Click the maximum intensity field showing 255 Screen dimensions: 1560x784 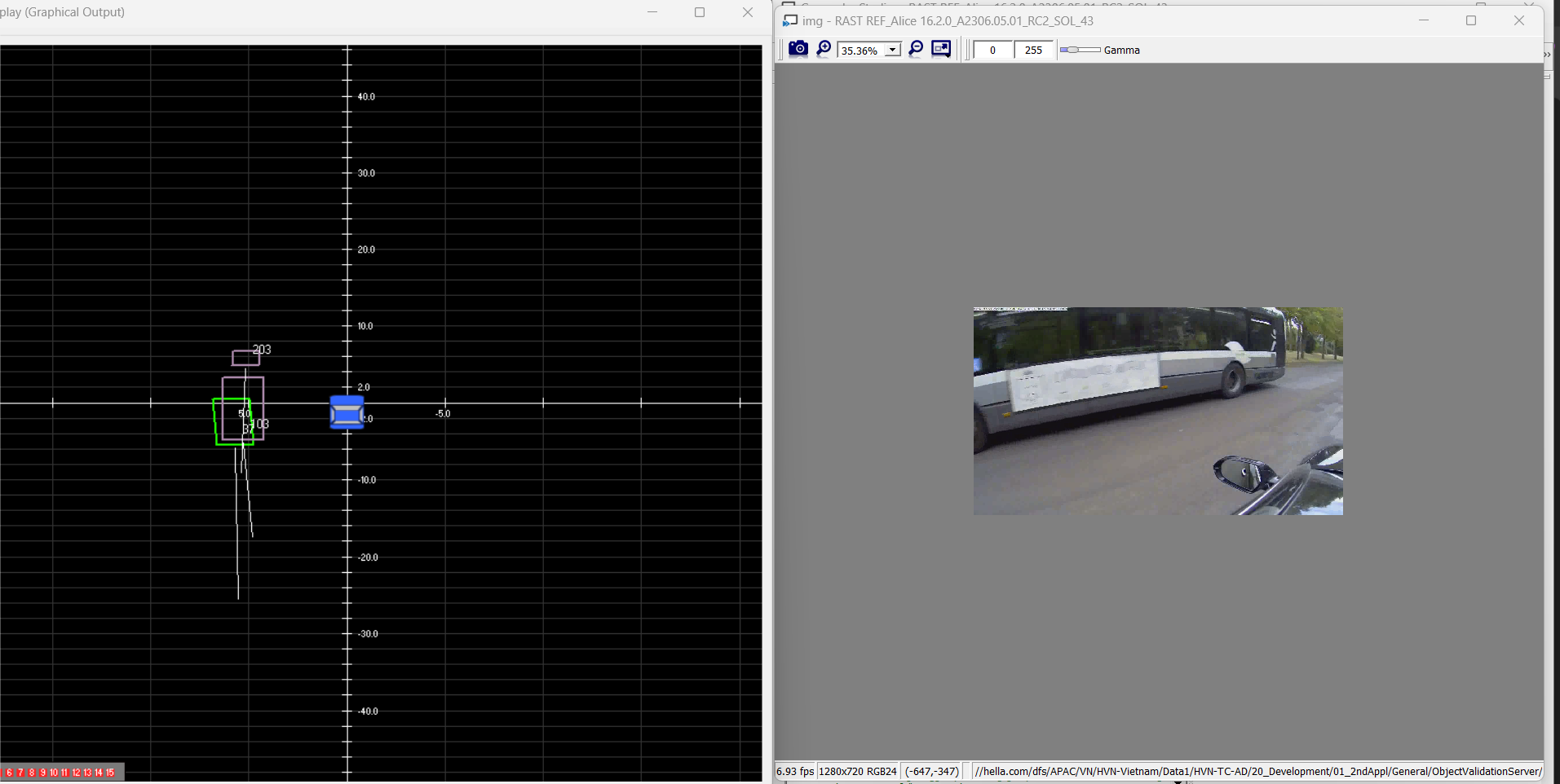[1033, 50]
